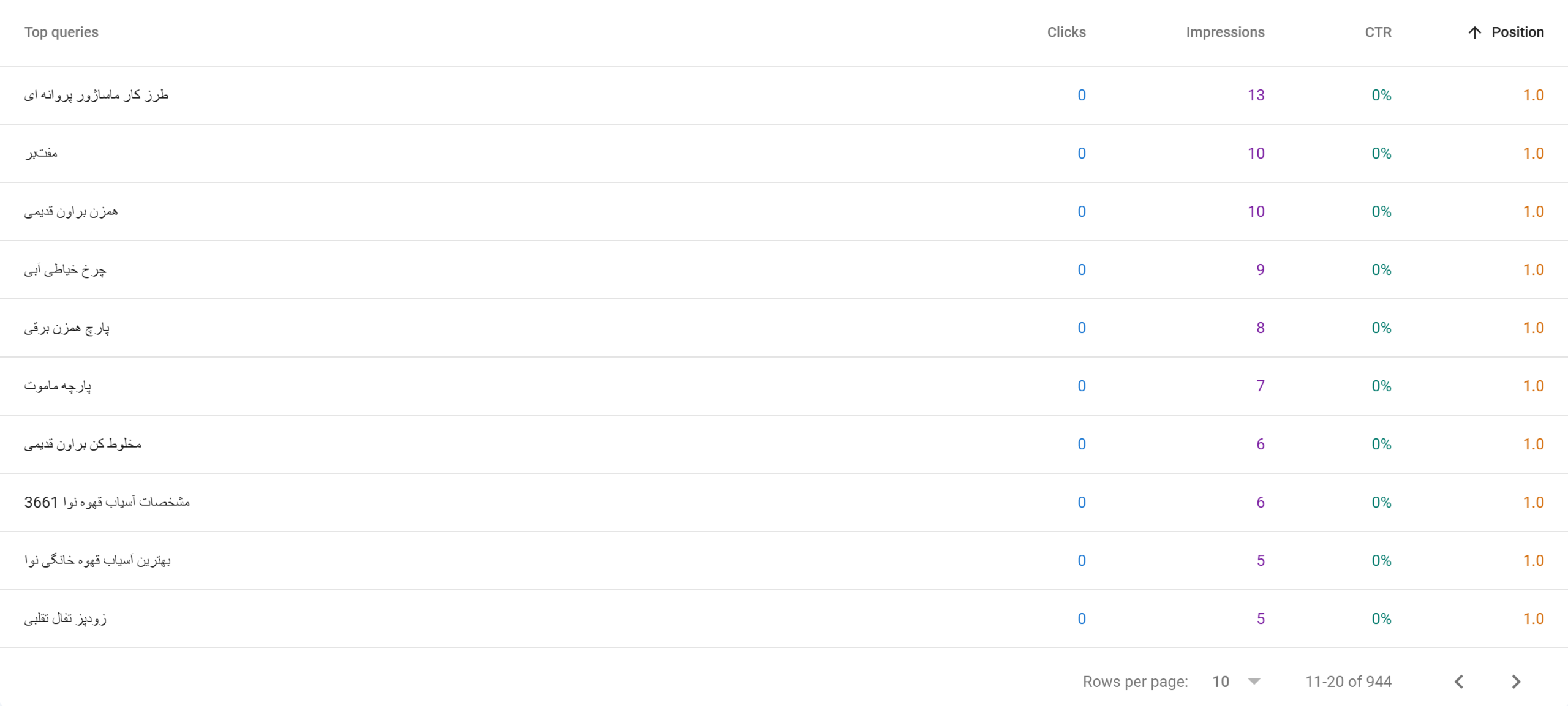
Task: Click the 13 impressions value
Action: click(x=1256, y=95)
